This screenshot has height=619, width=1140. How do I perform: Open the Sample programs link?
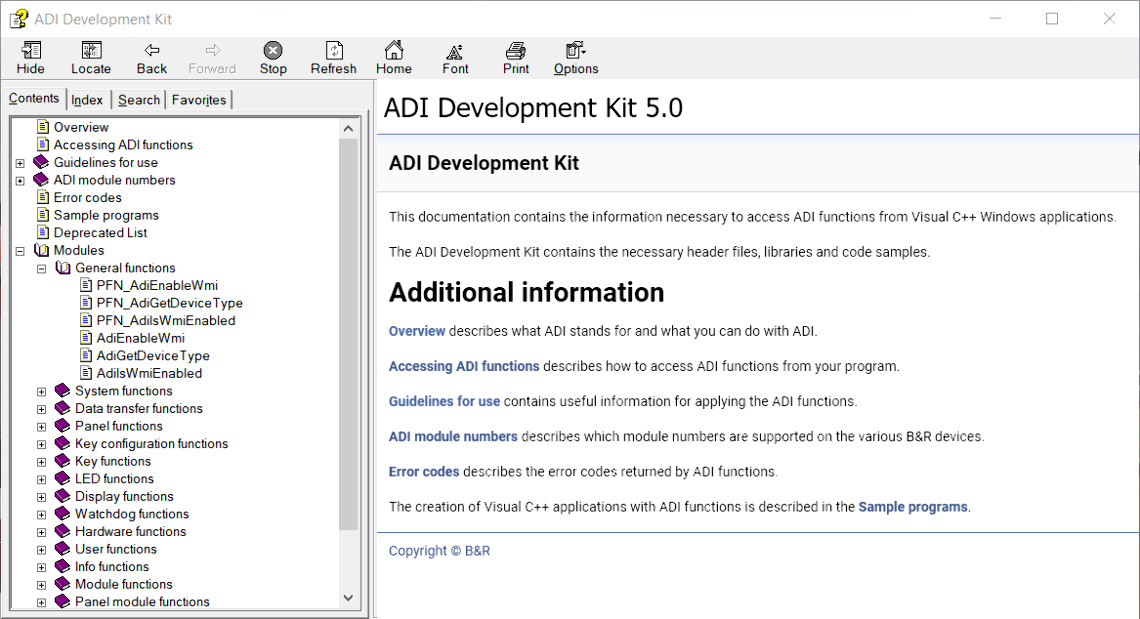(912, 507)
